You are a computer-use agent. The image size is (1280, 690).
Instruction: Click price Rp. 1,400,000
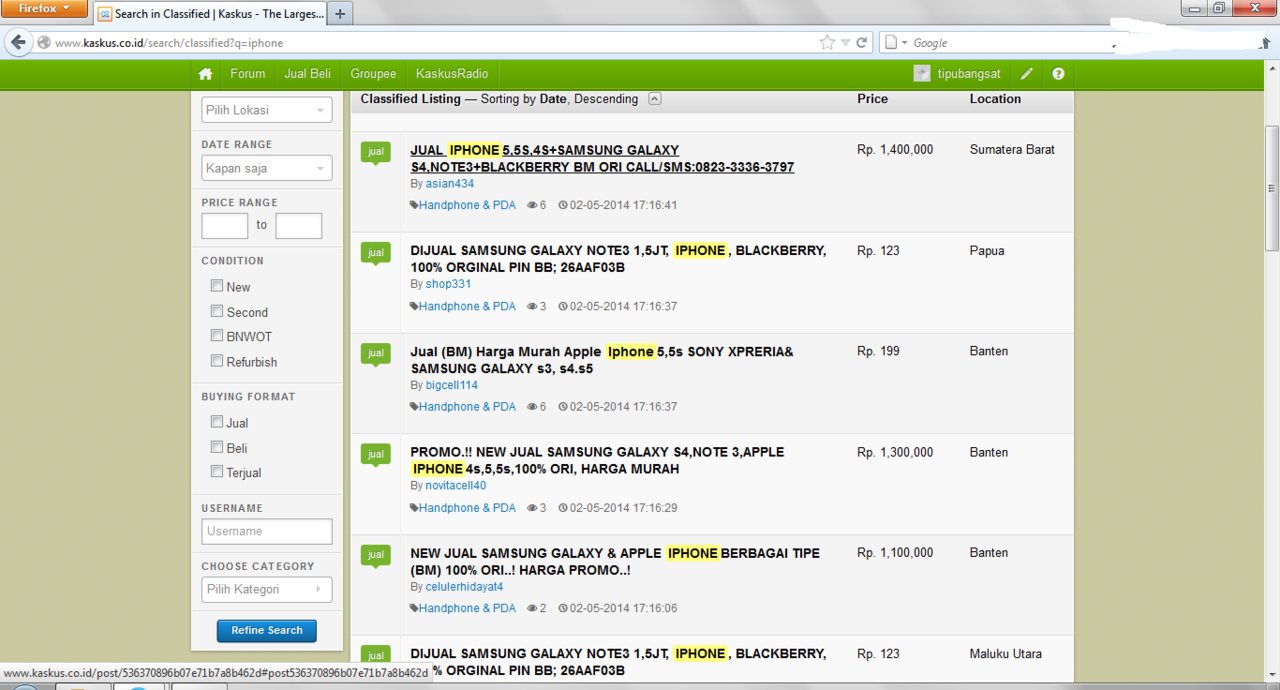coord(895,150)
